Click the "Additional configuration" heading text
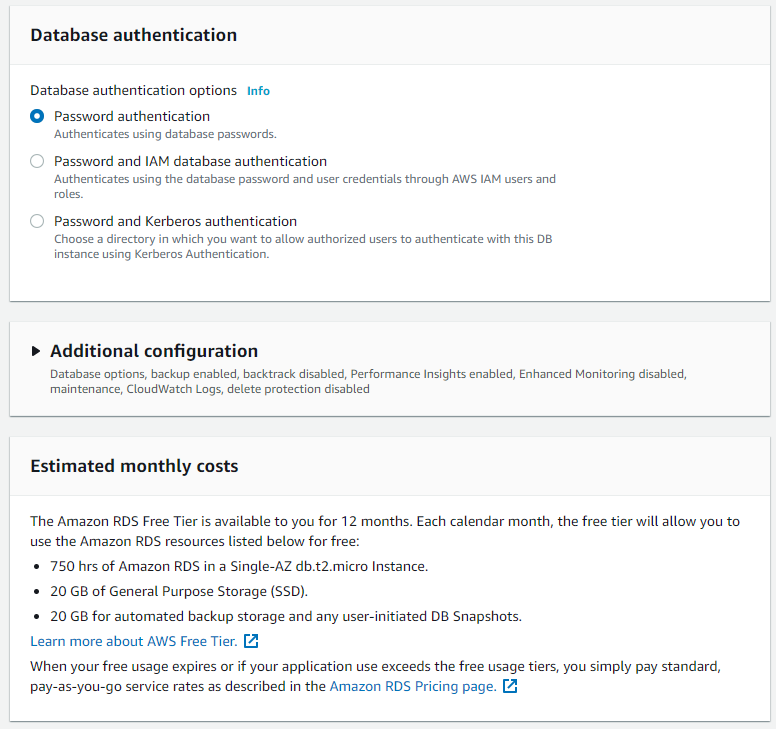This screenshot has height=729, width=776. [154, 351]
